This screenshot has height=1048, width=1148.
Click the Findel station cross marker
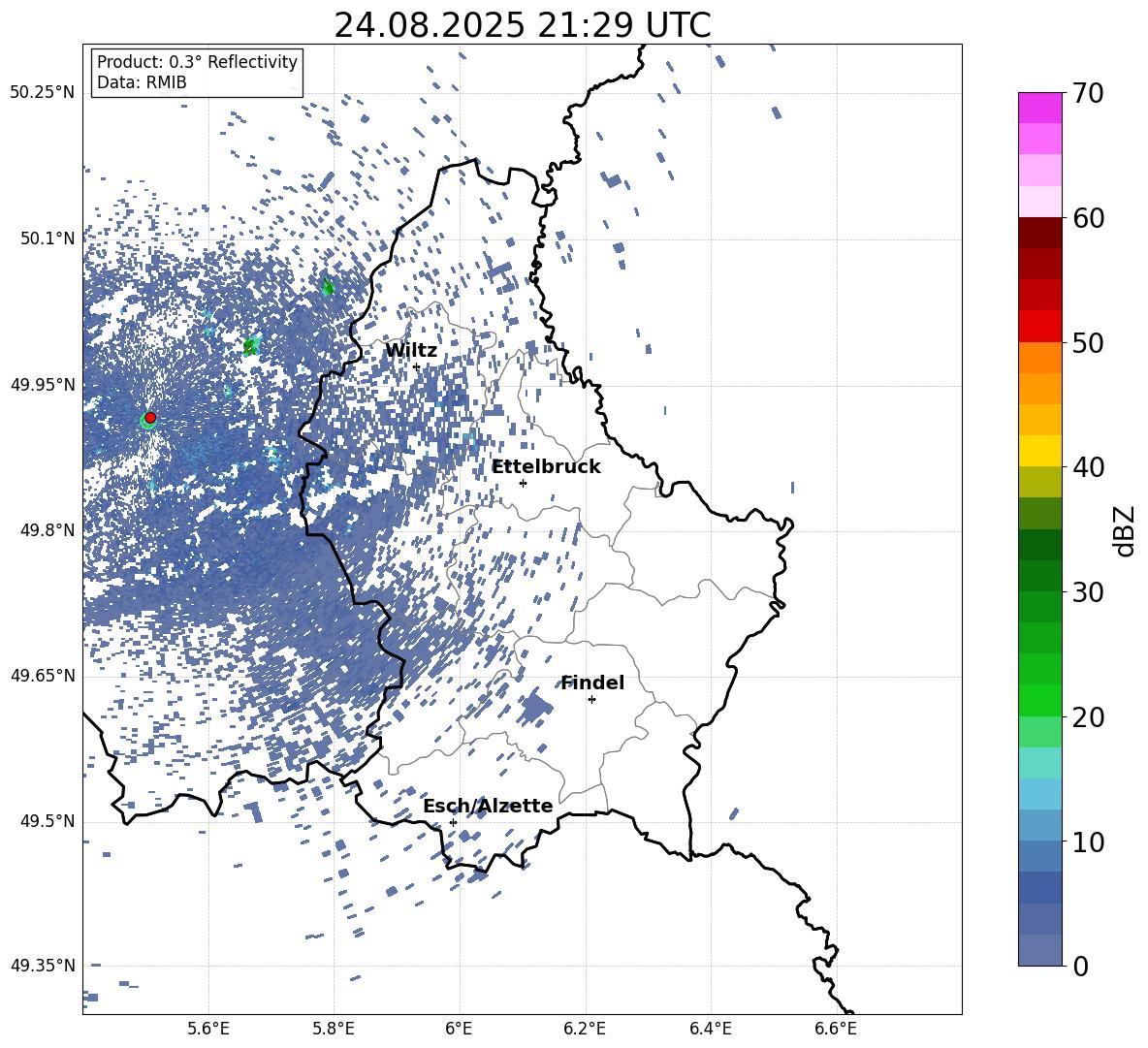click(591, 700)
